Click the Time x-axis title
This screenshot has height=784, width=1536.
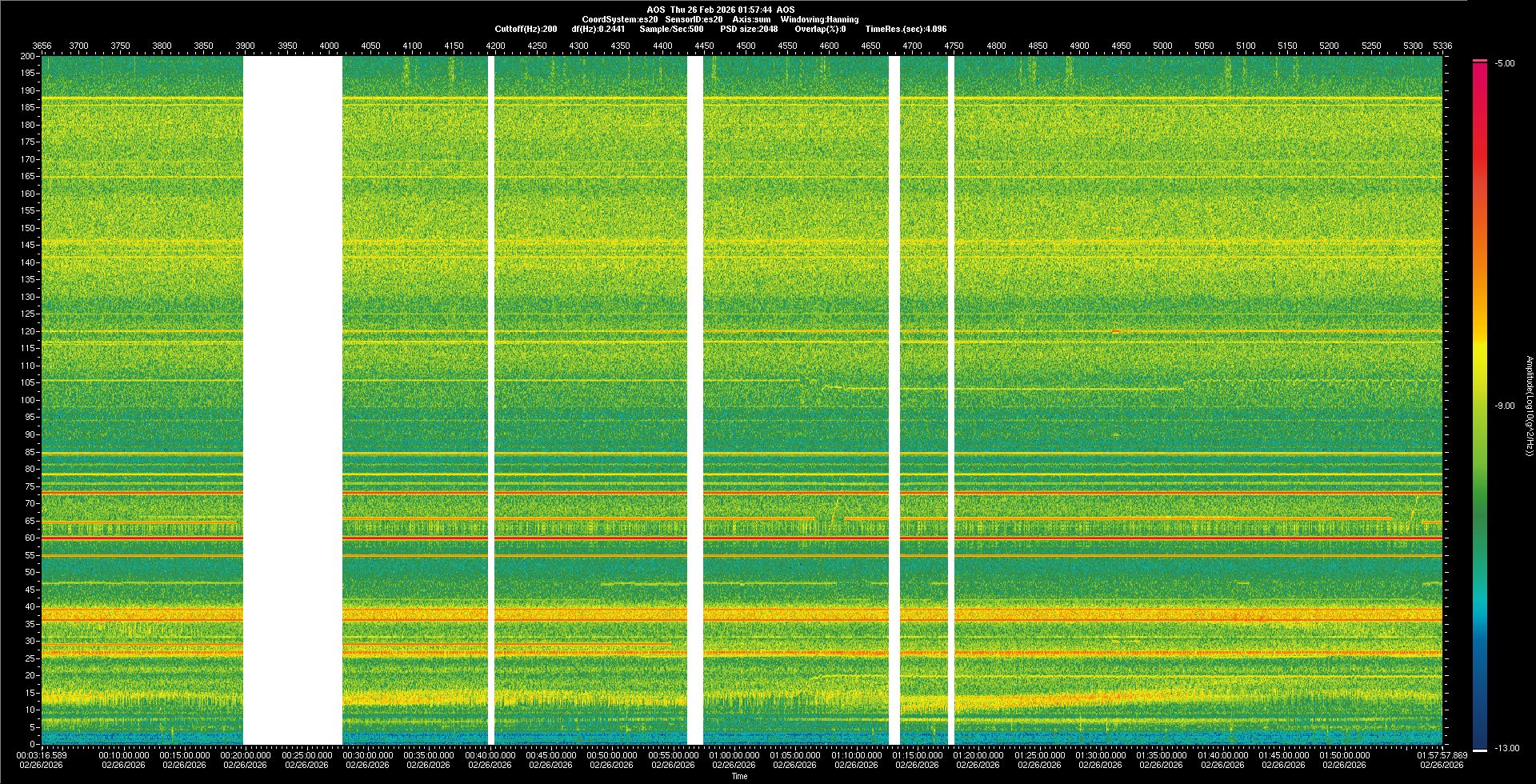[x=739, y=776]
